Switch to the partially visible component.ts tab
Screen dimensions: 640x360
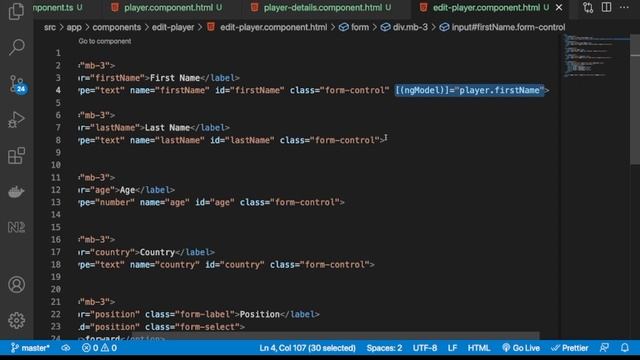click(57, 7)
